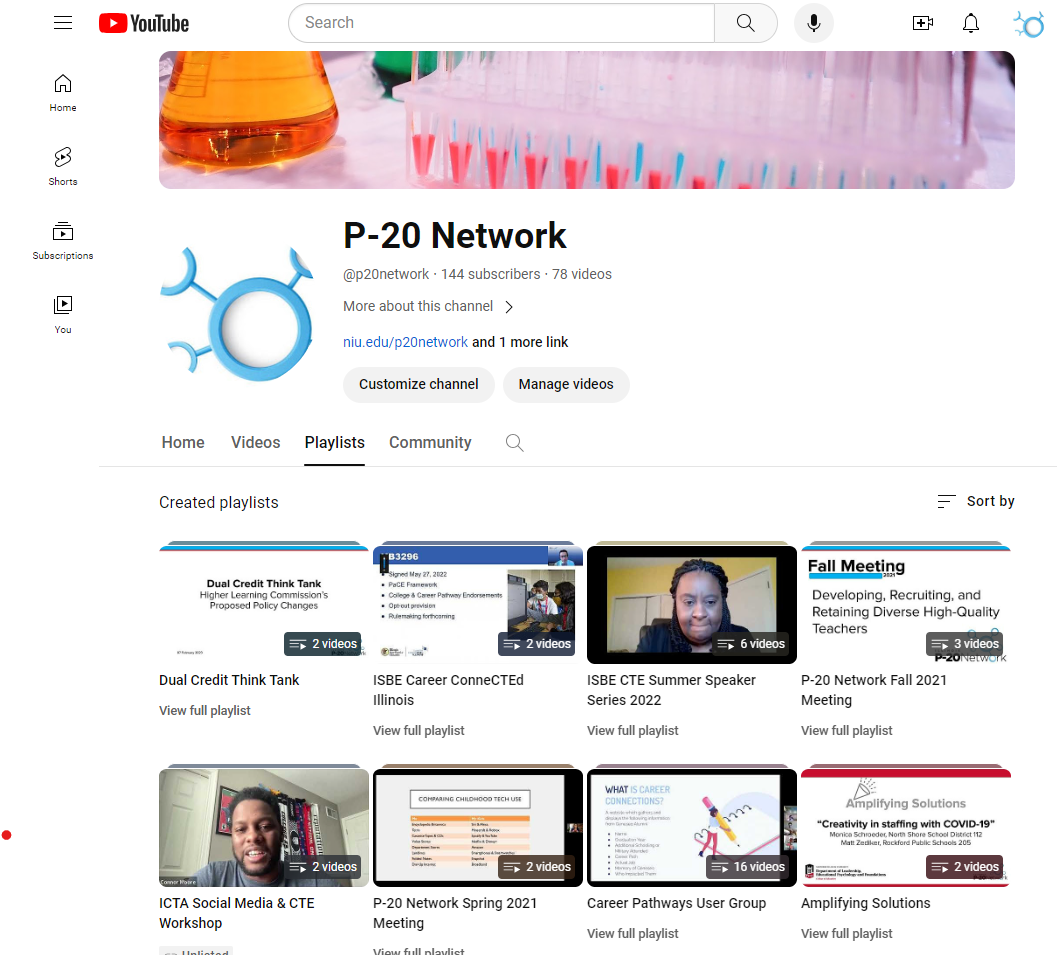Expand More about this channel
The width and height of the screenshot is (1057, 955).
point(428,307)
